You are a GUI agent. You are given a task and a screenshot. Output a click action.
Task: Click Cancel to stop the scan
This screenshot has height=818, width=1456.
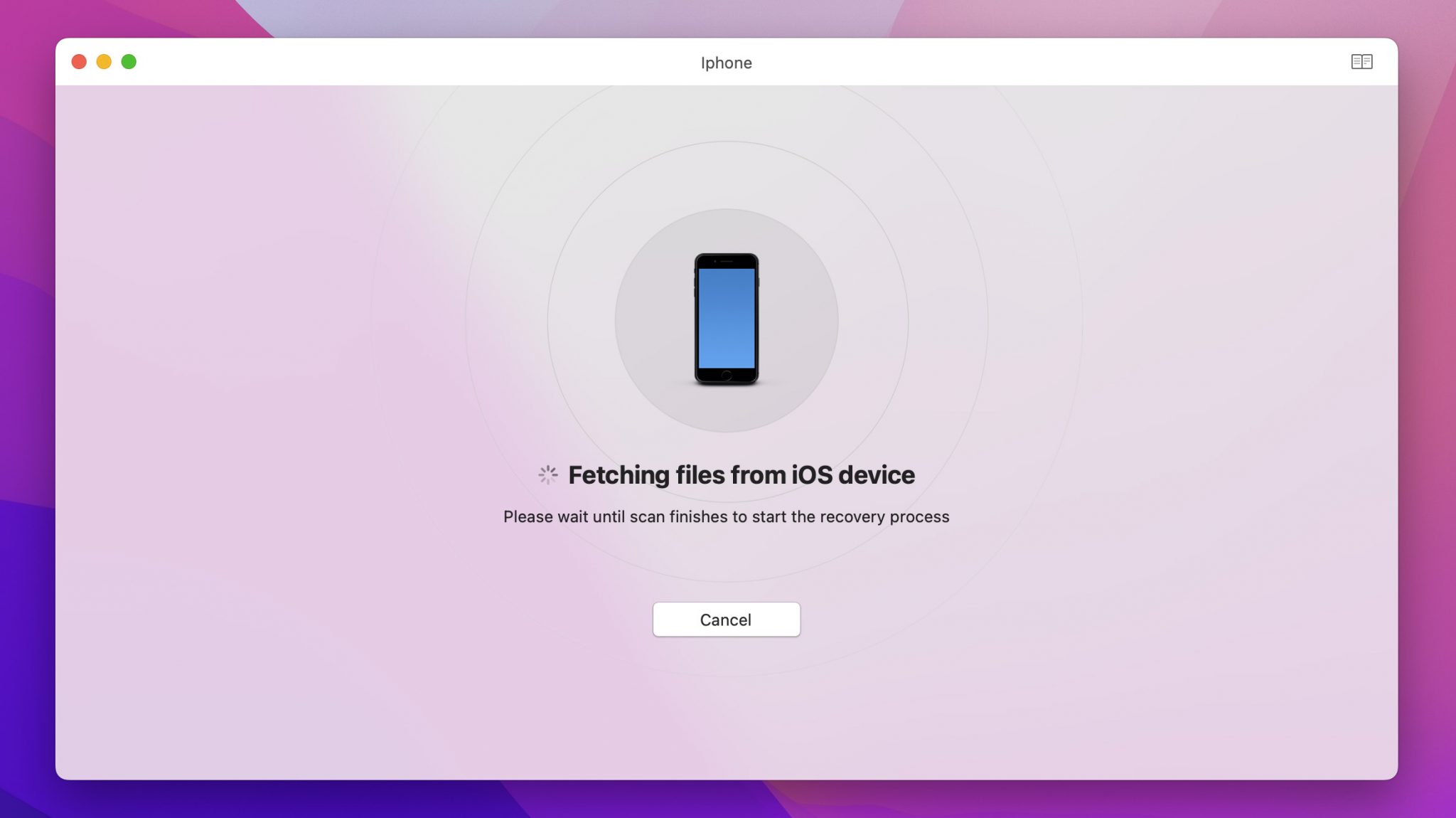[x=726, y=619]
